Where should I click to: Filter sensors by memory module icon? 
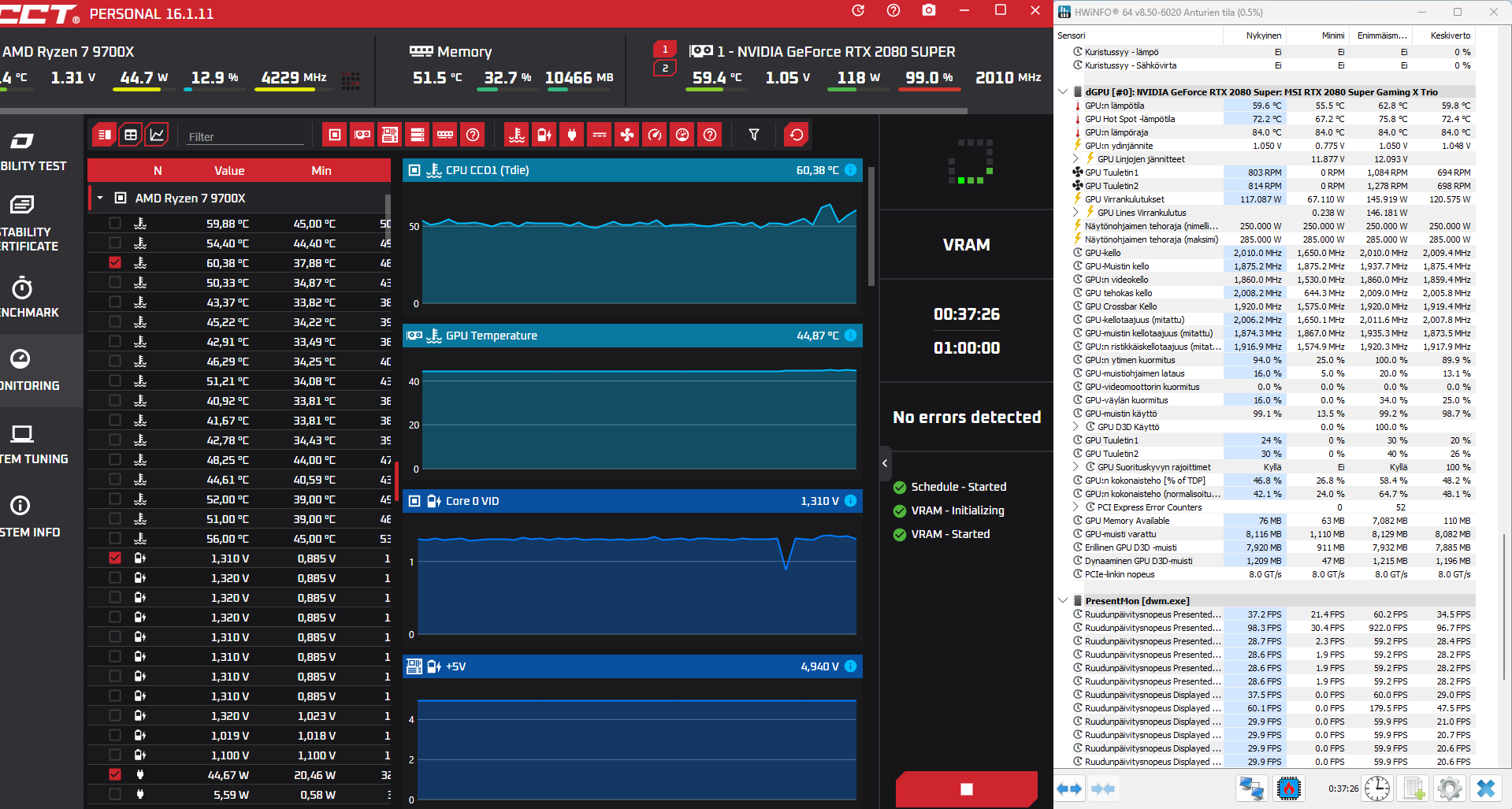point(445,135)
